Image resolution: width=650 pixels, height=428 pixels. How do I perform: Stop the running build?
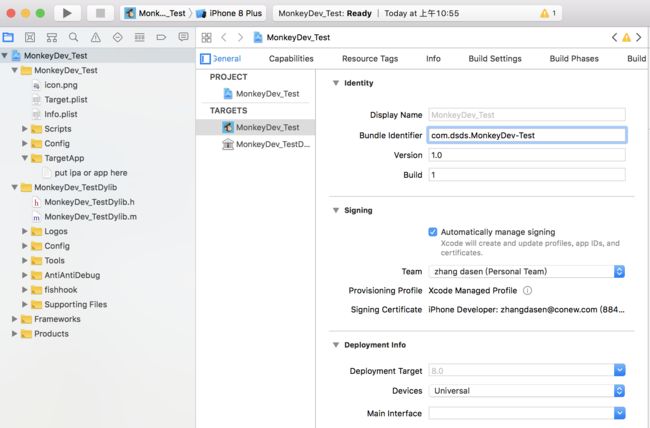[100, 13]
